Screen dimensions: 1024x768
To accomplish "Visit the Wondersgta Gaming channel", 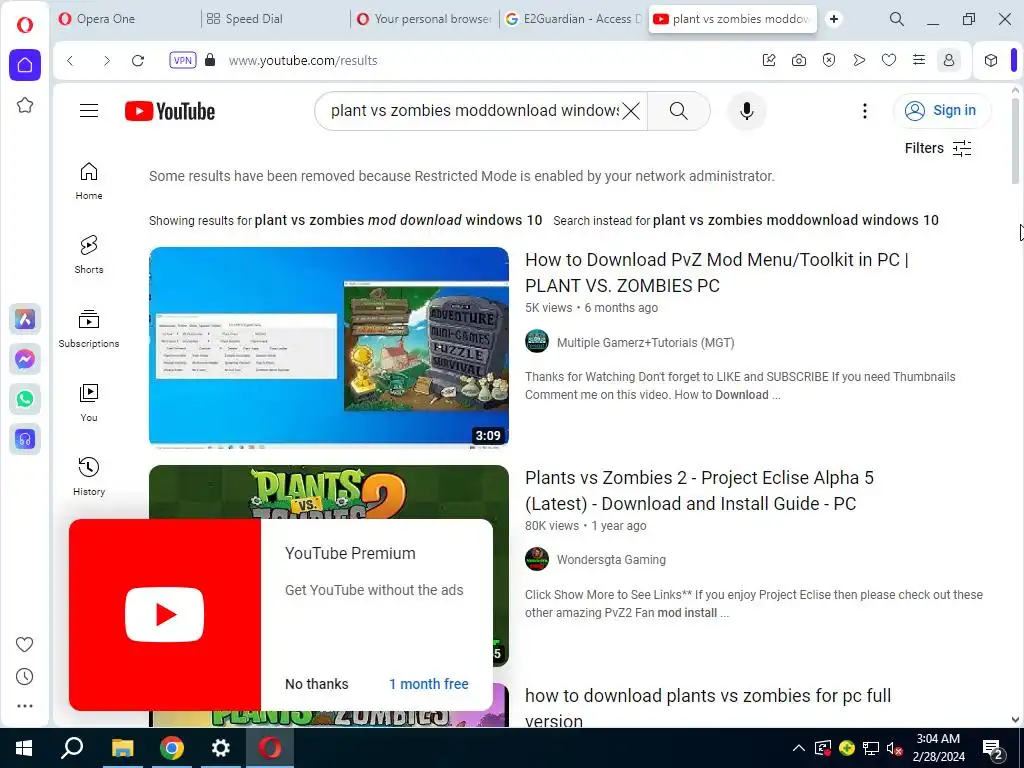I will pos(611,560).
